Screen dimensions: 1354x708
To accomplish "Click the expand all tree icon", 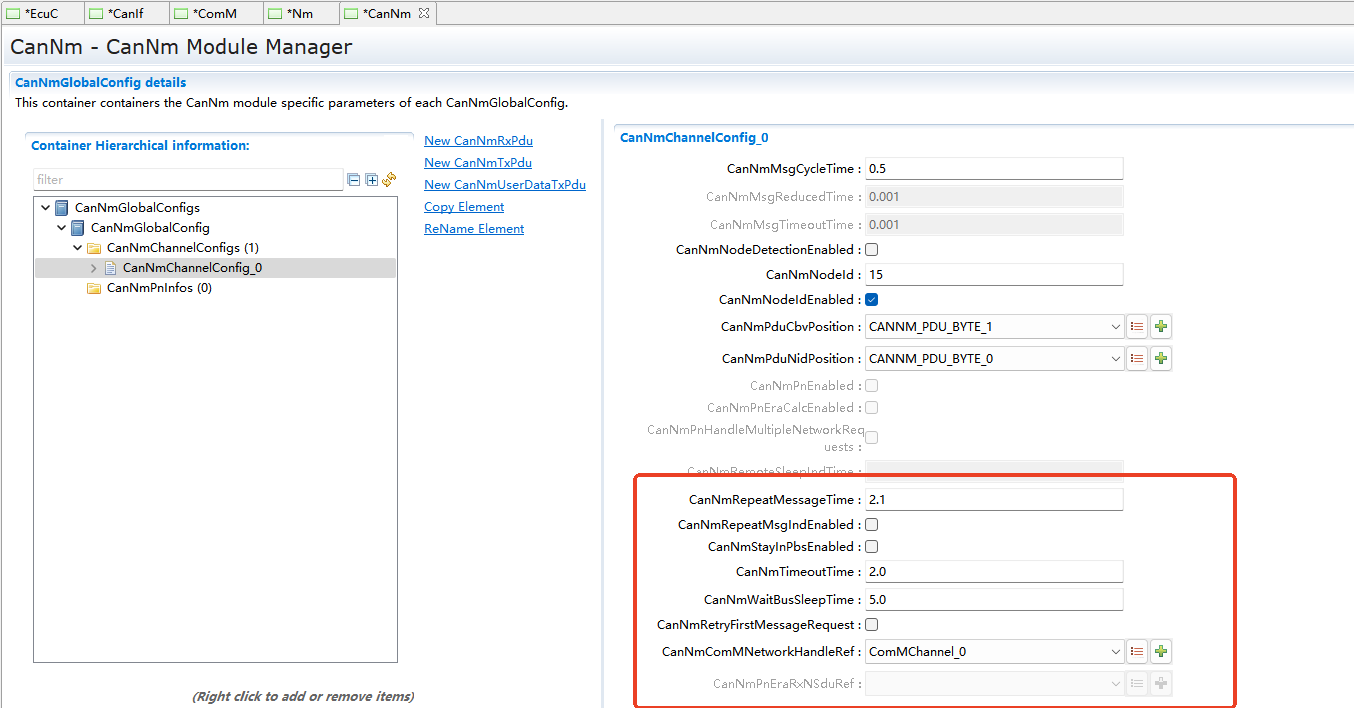I will [x=371, y=180].
